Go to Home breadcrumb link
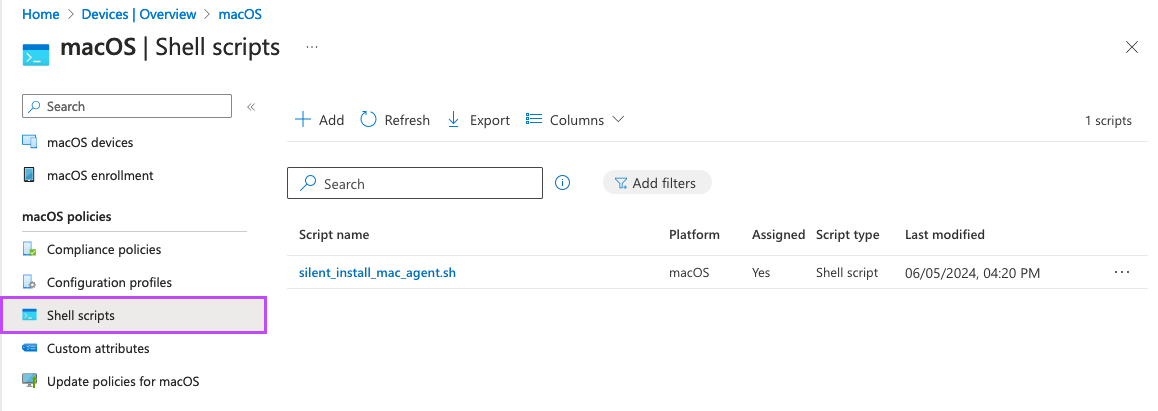The height and width of the screenshot is (411, 1158). (x=40, y=14)
